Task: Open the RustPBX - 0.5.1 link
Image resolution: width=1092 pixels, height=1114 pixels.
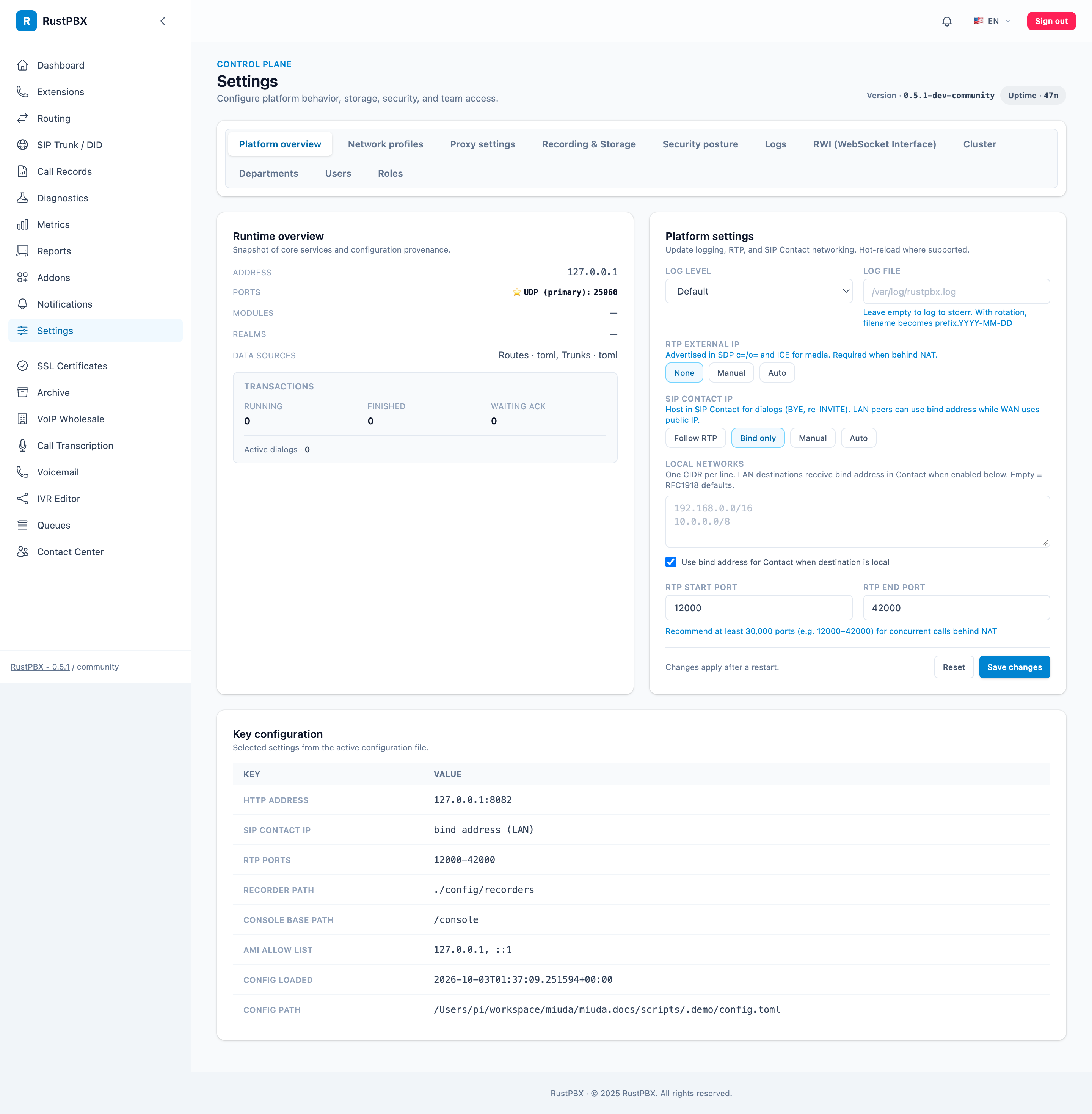Action: pos(39,667)
